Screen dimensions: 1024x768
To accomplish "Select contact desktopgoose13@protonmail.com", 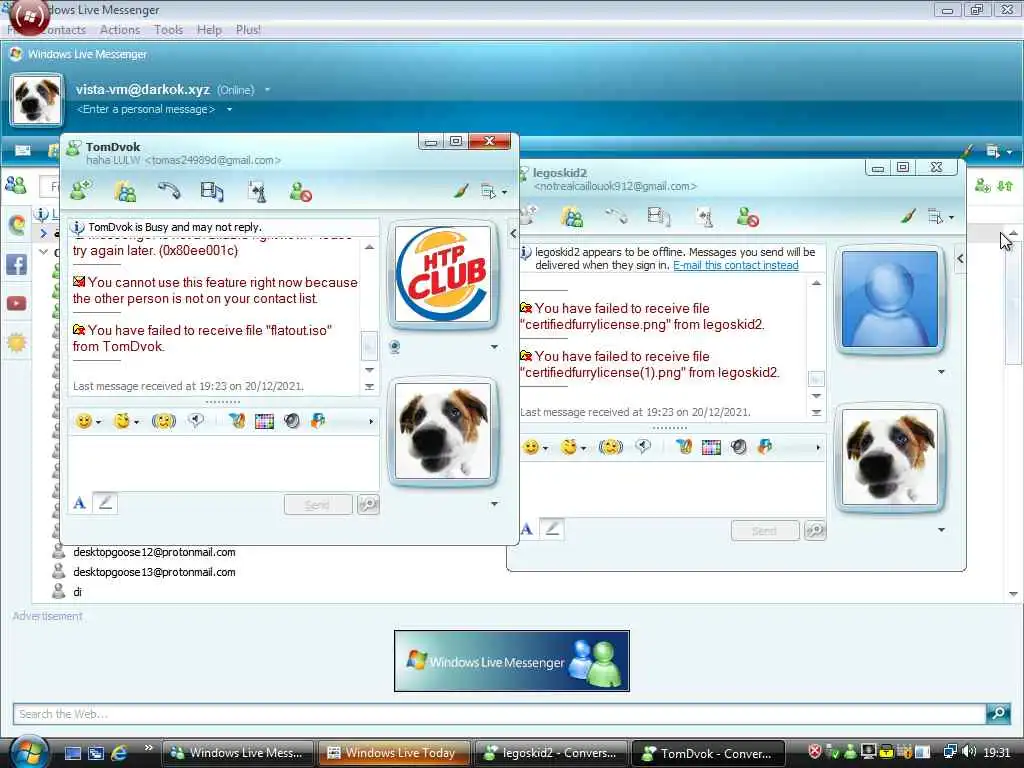I will pyautogui.click(x=154, y=572).
